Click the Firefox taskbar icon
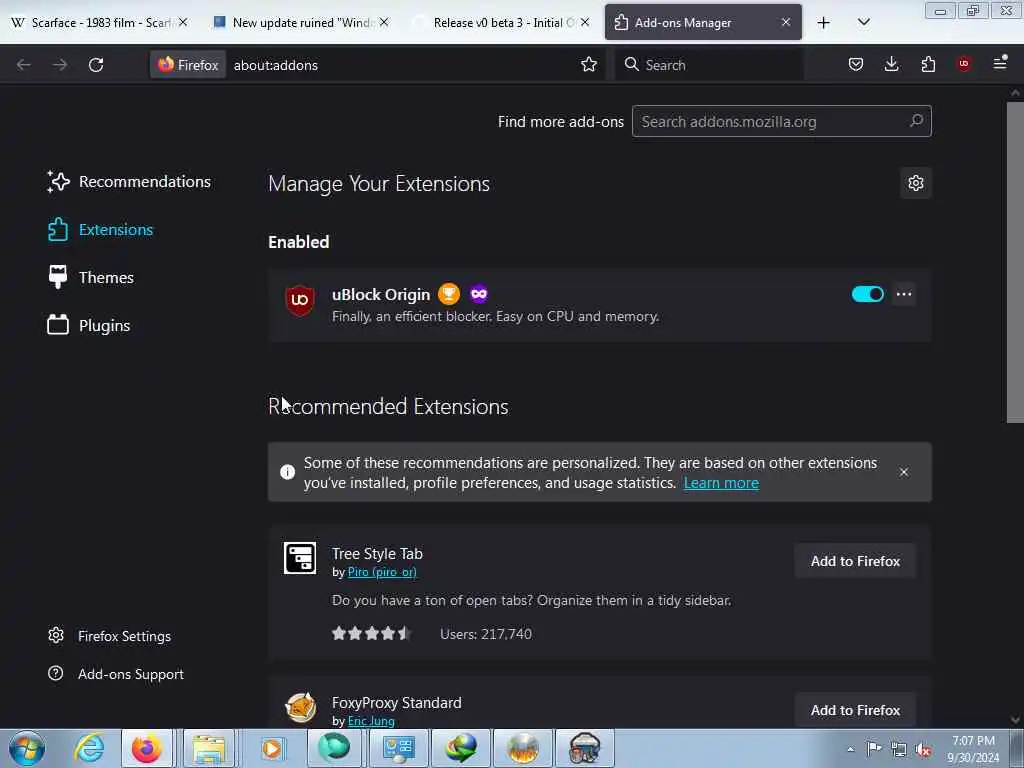This screenshot has height=768, width=1024. pos(147,748)
